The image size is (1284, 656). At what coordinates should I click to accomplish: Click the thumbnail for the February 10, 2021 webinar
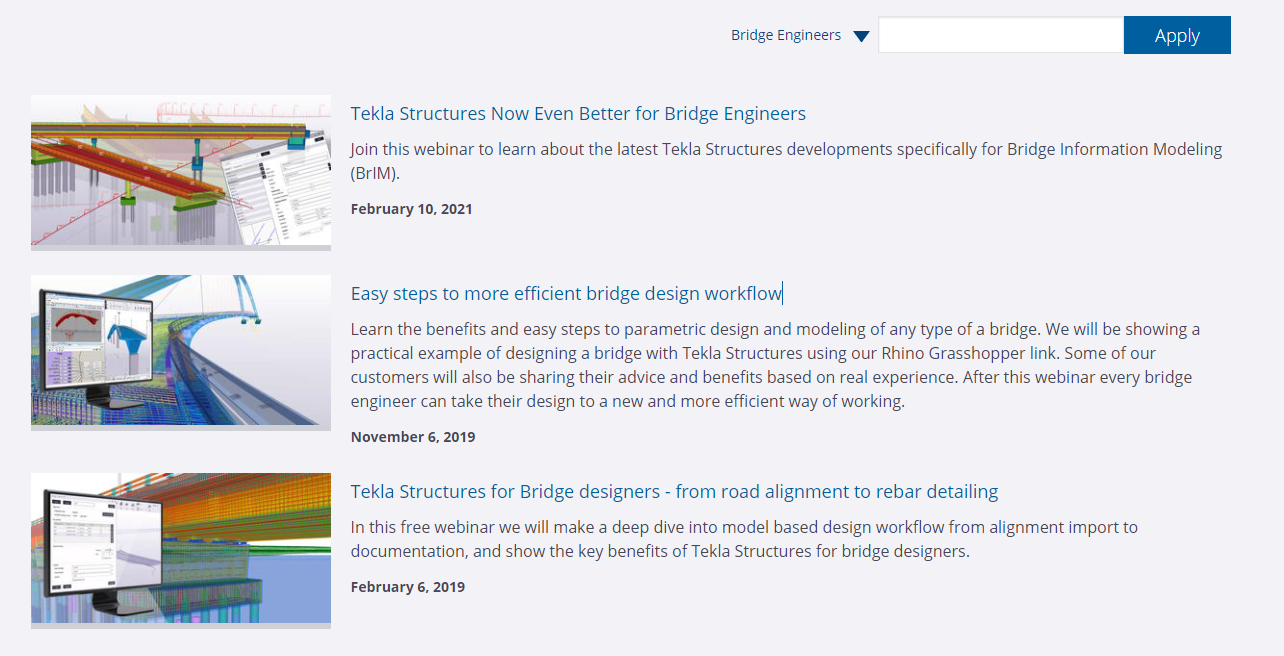click(181, 172)
